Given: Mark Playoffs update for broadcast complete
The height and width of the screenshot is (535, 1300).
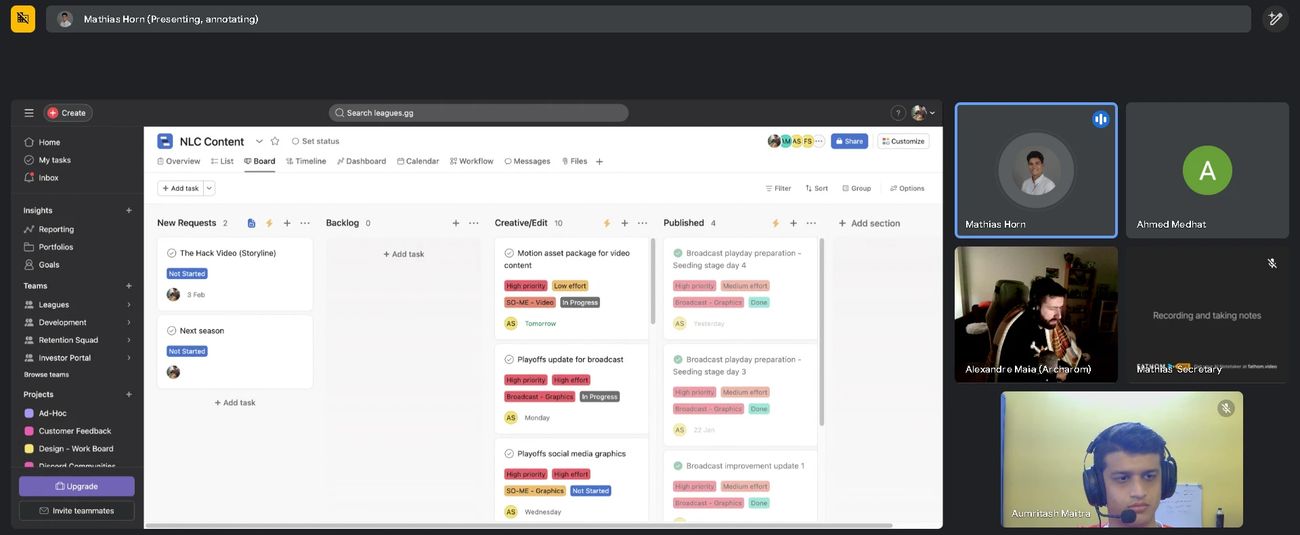Looking at the screenshot, I should (x=509, y=359).
